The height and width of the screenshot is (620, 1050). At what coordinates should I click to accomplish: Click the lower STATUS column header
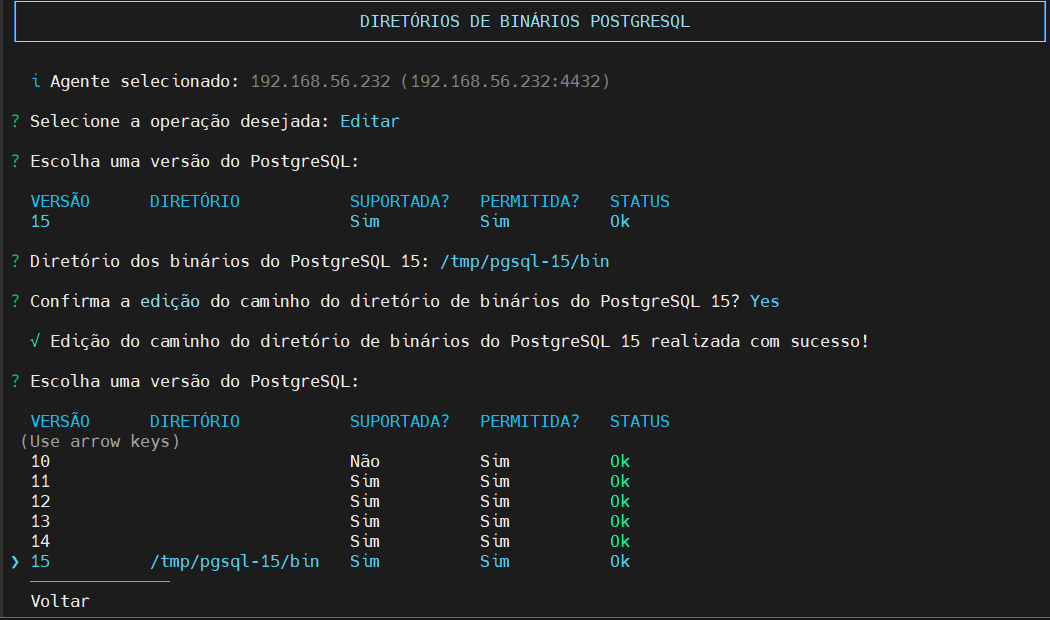click(640, 421)
